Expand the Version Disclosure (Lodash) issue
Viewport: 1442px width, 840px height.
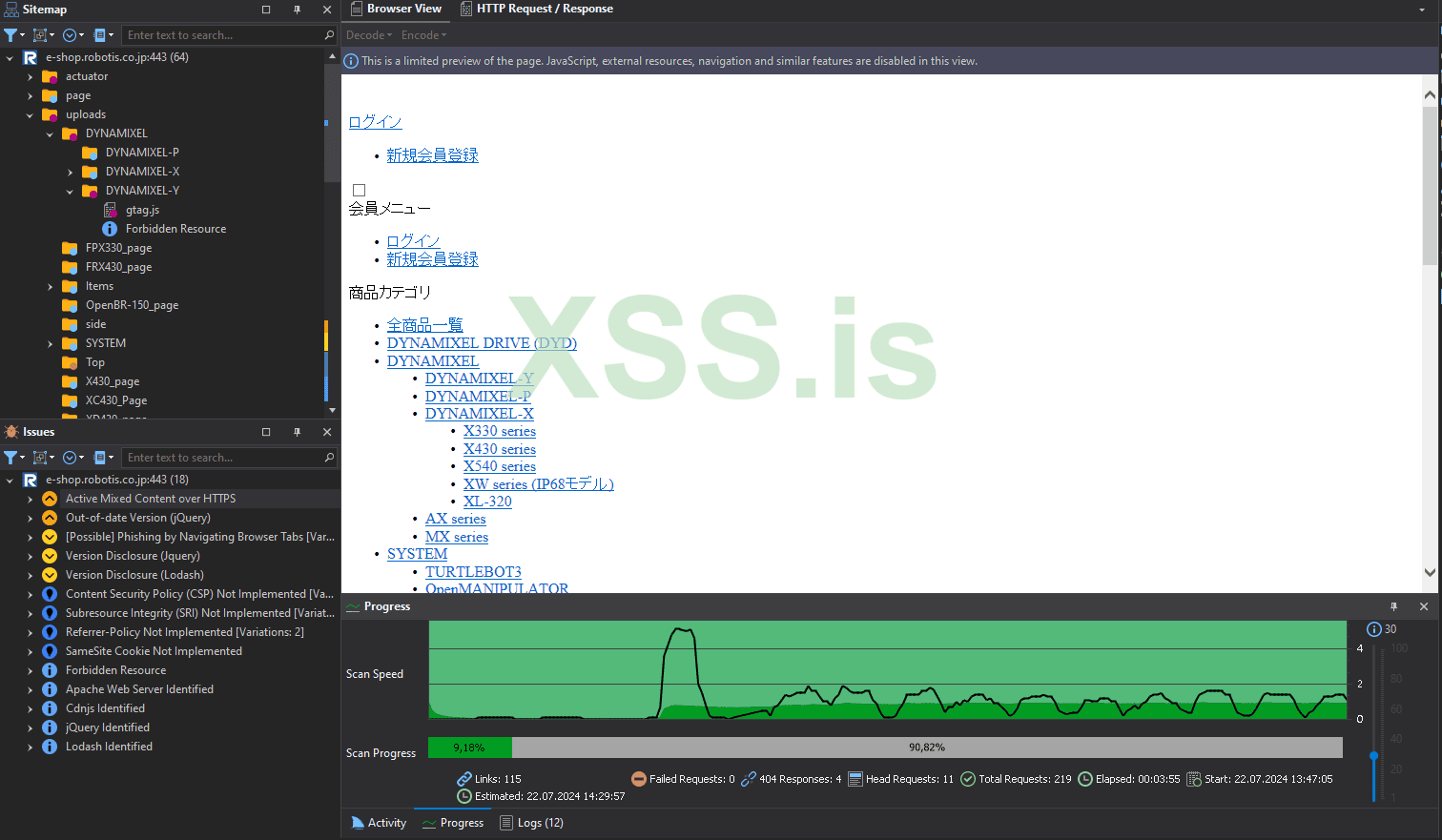[x=30, y=576]
